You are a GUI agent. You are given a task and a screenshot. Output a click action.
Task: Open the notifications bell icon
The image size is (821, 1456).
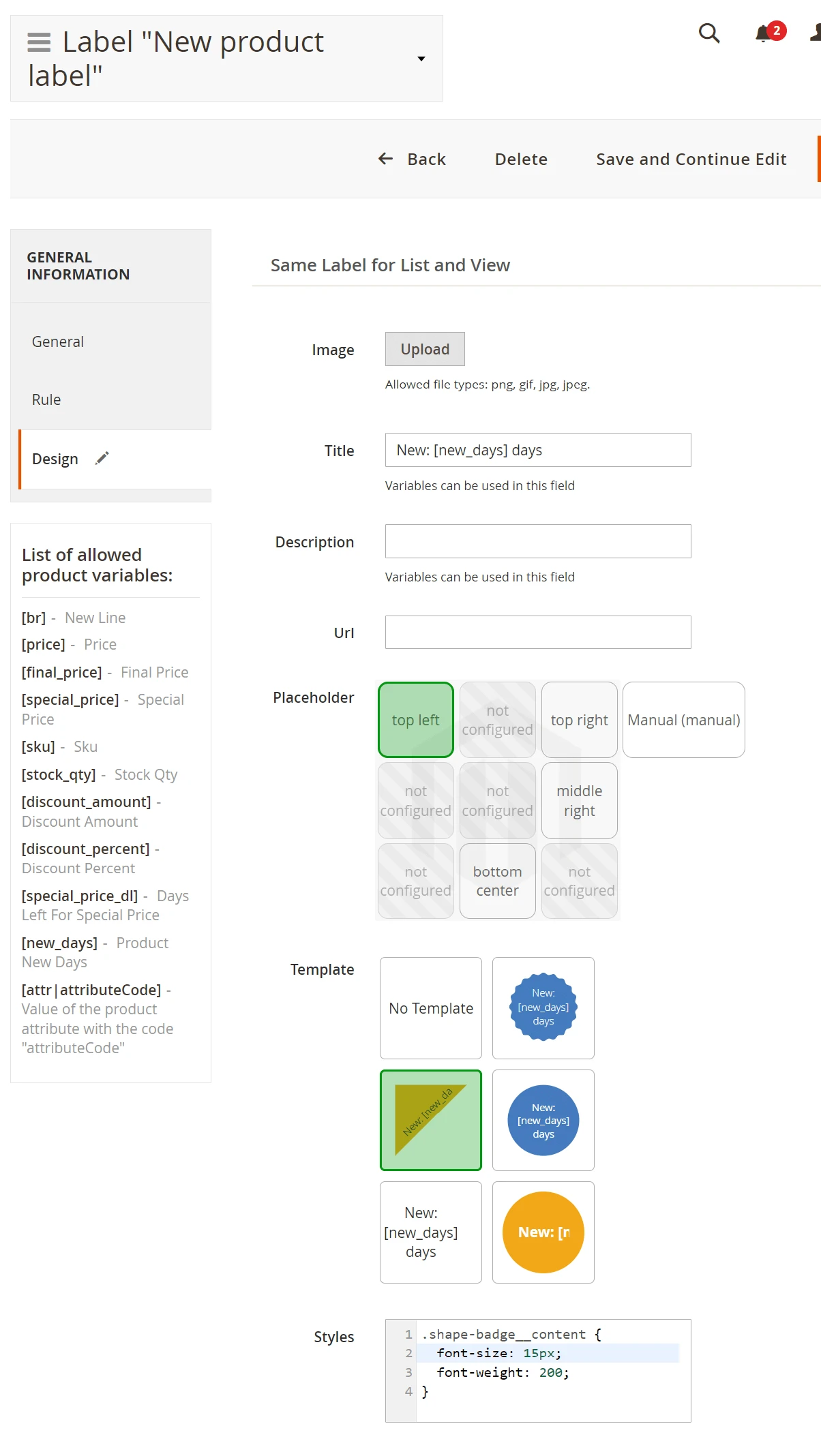click(x=764, y=33)
